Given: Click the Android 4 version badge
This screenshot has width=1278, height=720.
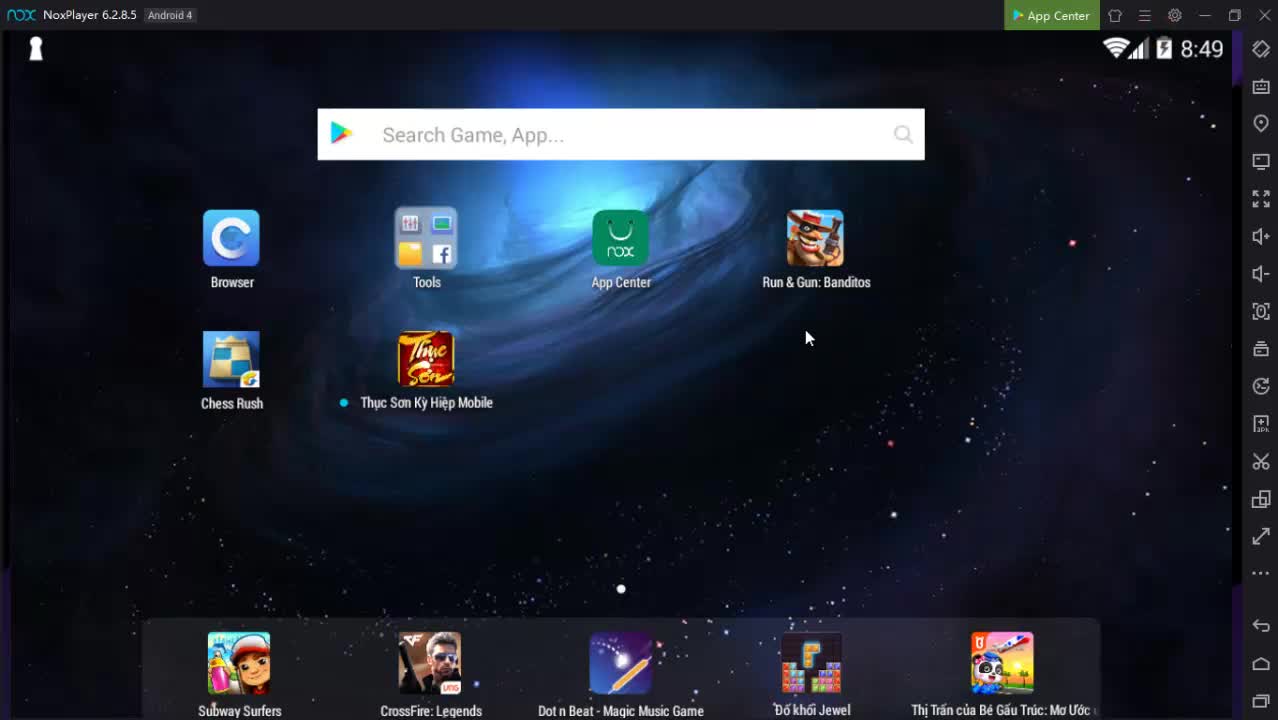Looking at the screenshot, I should pyautogui.click(x=170, y=15).
